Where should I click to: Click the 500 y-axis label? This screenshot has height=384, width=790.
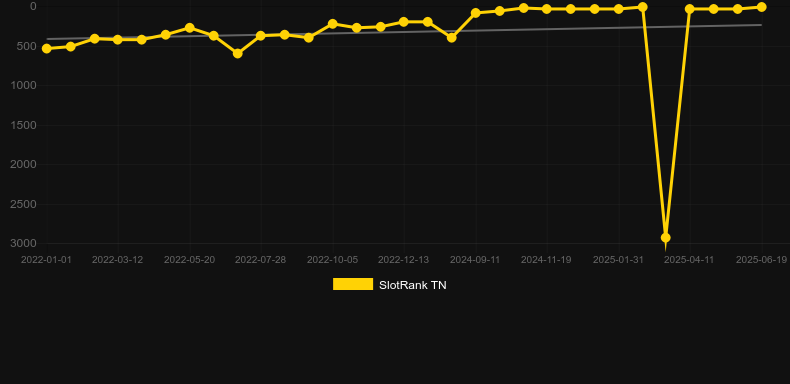tap(26, 46)
